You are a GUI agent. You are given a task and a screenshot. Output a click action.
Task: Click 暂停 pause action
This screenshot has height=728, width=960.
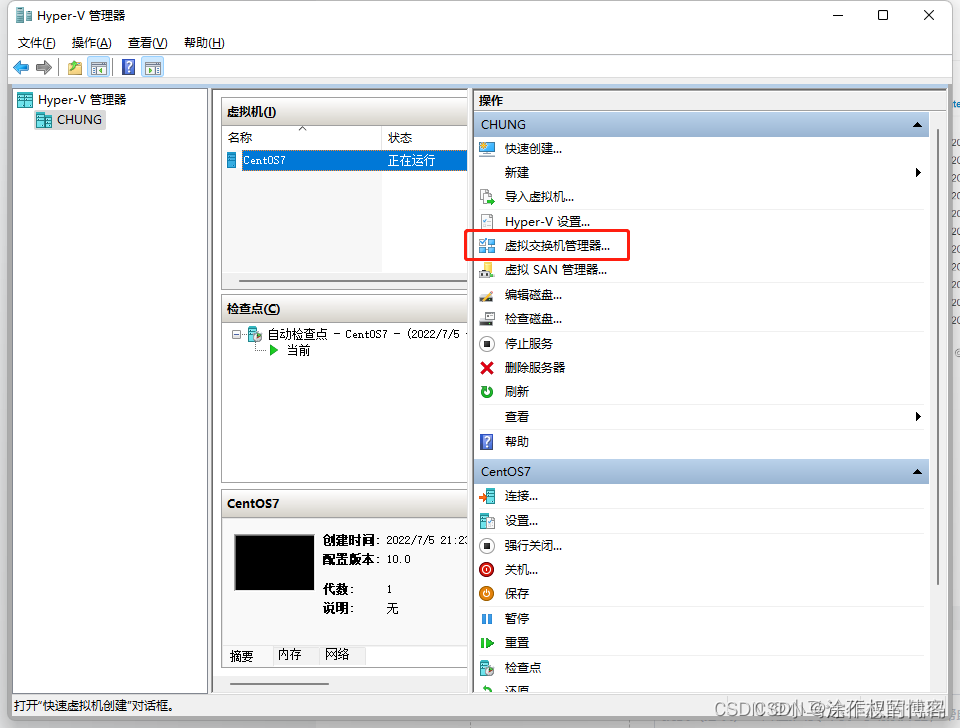point(516,619)
